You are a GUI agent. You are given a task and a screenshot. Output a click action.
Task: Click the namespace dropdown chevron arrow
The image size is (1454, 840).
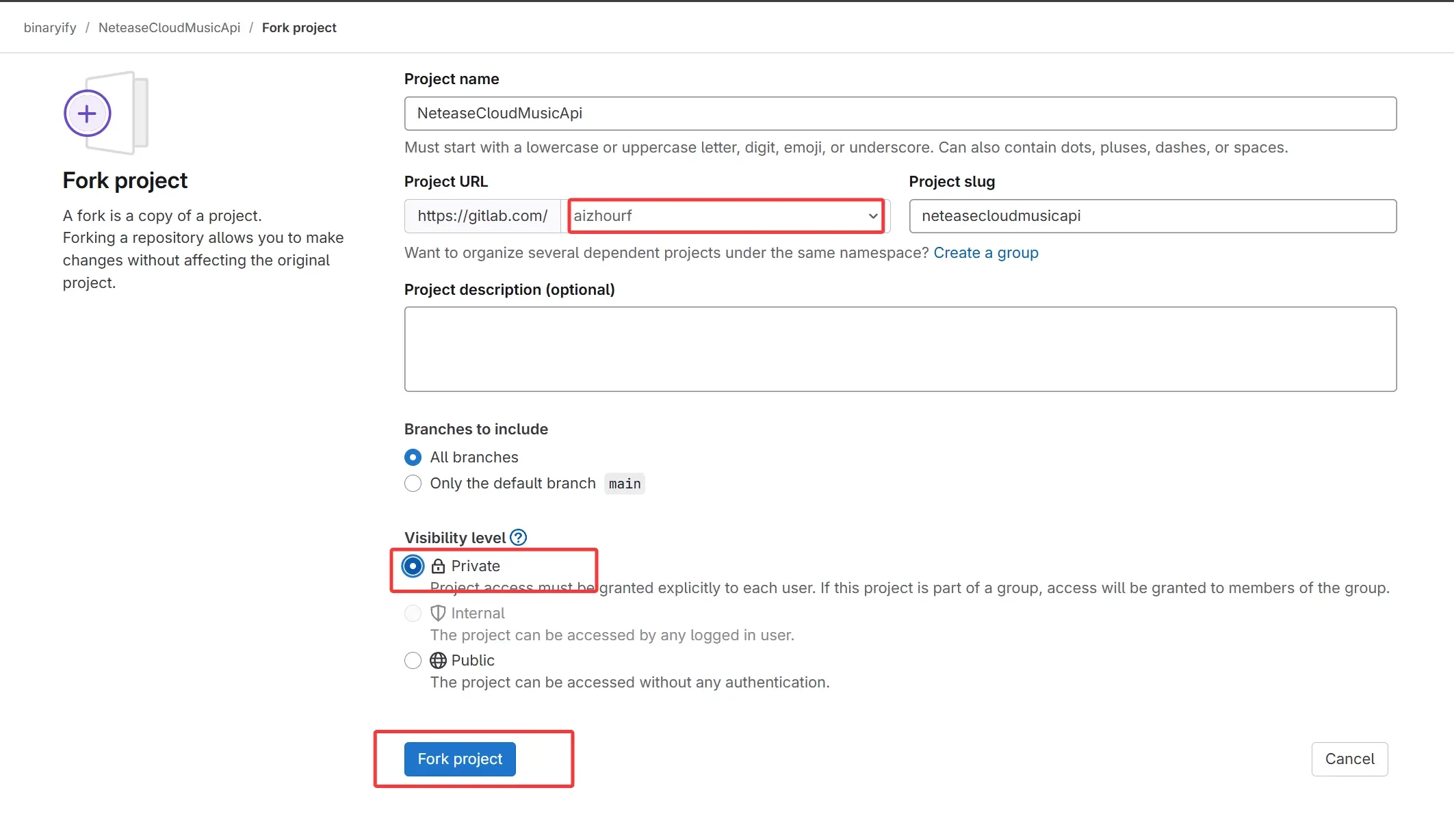873,216
